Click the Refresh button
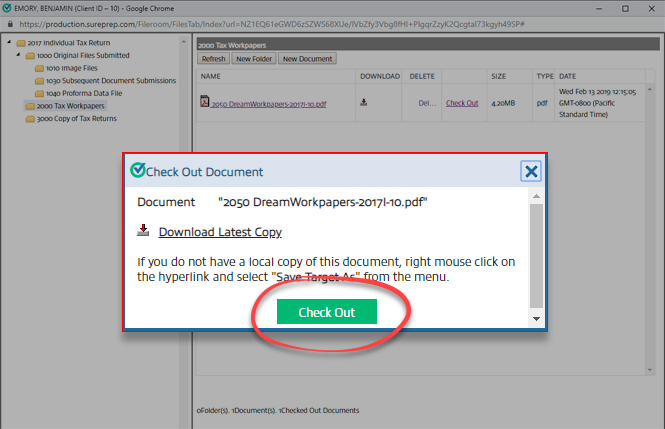Screen dimensions: 665x429 (213, 58)
